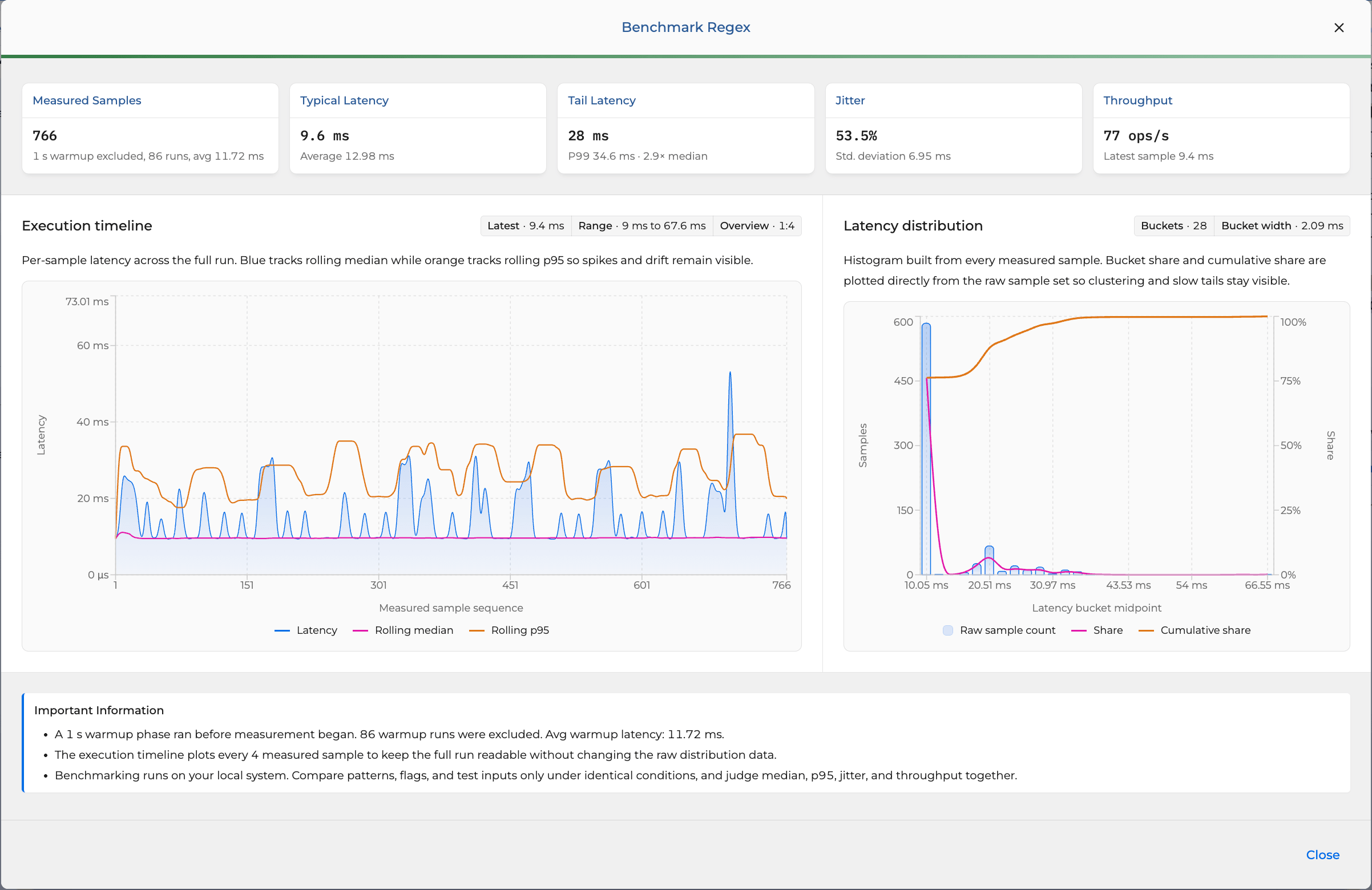Click the Execution timeline heading

click(x=87, y=225)
